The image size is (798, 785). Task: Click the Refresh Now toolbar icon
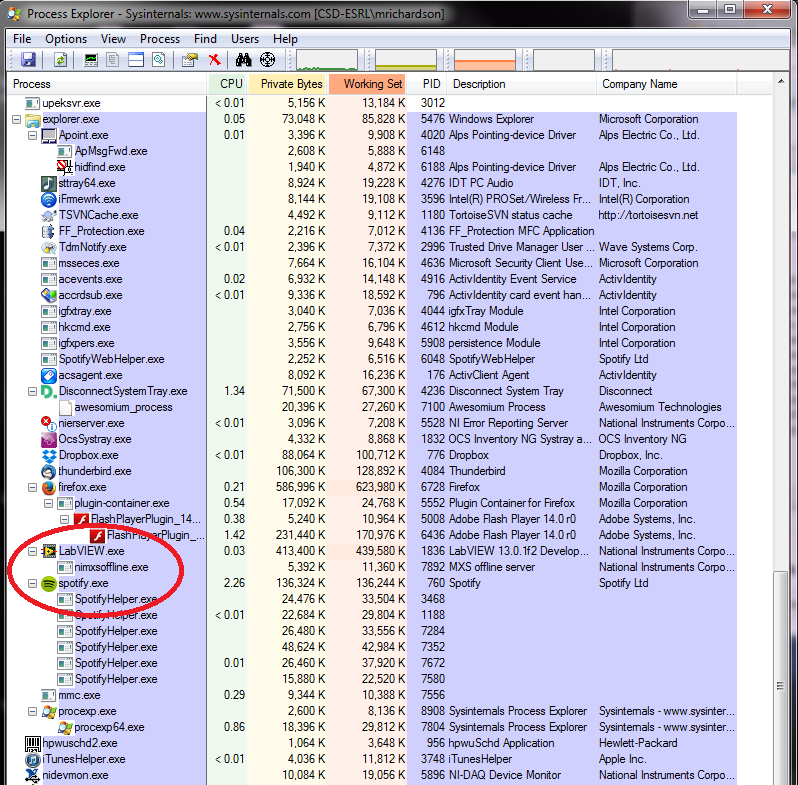pos(61,60)
